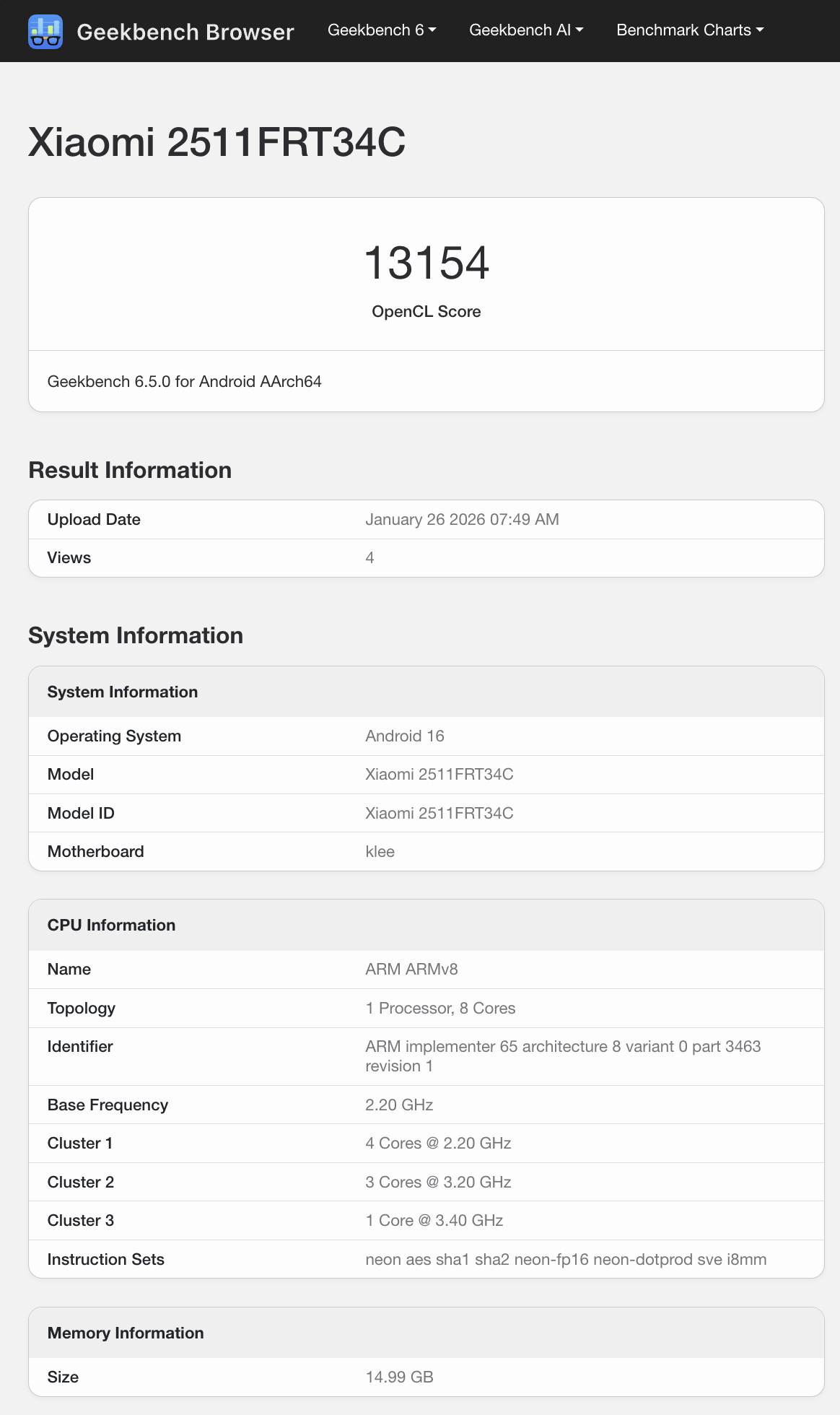Image resolution: width=840 pixels, height=1415 pixels.
Task: Click the Geekbench logo icon
Action: 45,32
